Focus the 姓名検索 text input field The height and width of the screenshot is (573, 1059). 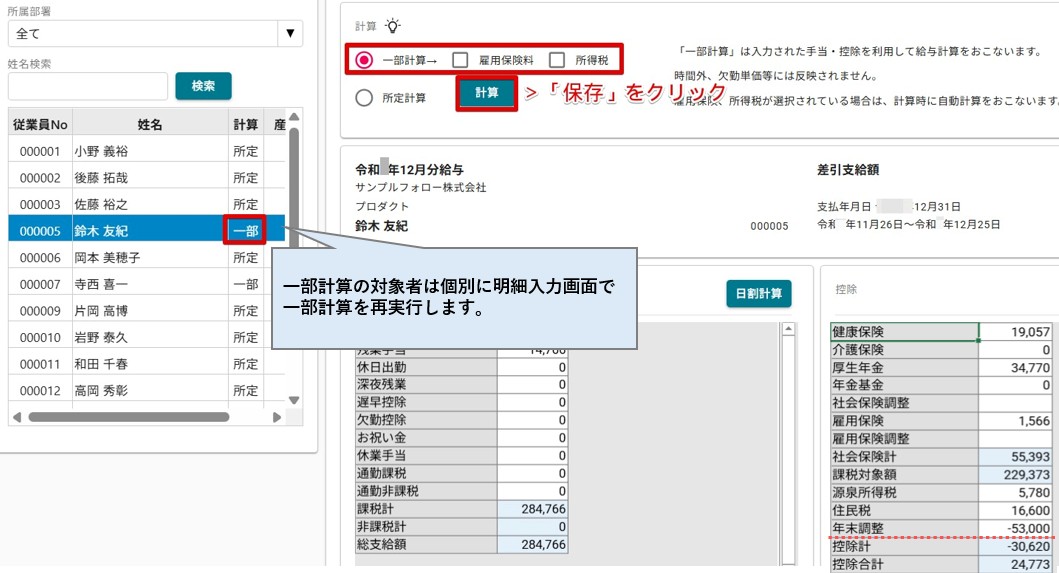pyautogui.click(x=88, y=86)
